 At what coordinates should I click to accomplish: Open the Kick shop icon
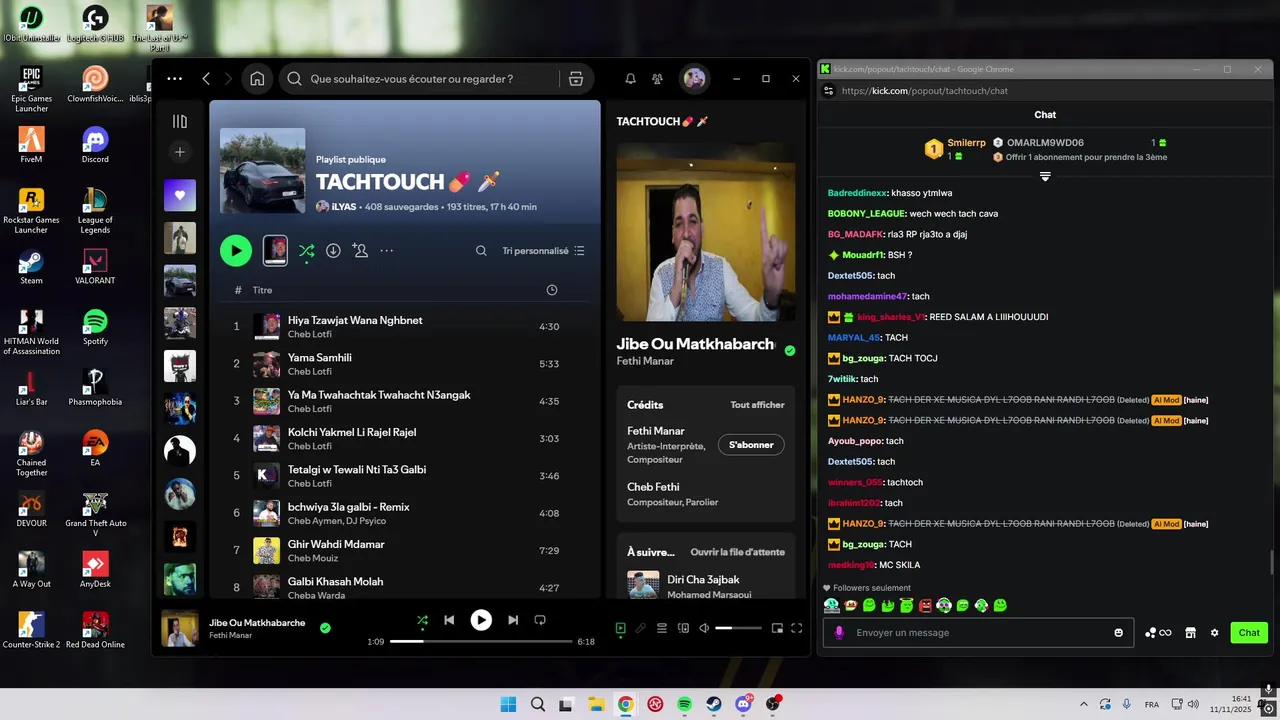[1190, 632]
